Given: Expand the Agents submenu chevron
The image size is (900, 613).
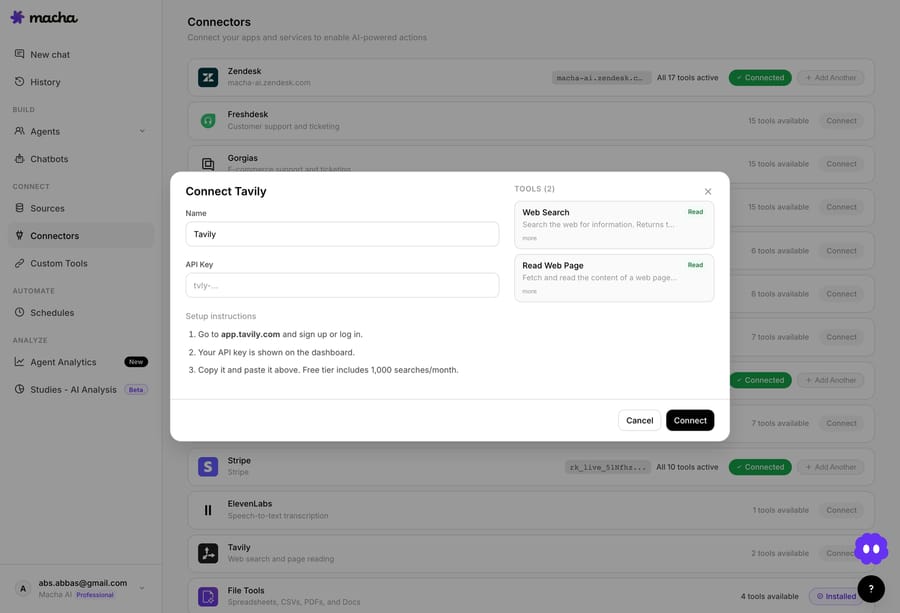Looking at the screenshot, I should [x=142, y=131].
